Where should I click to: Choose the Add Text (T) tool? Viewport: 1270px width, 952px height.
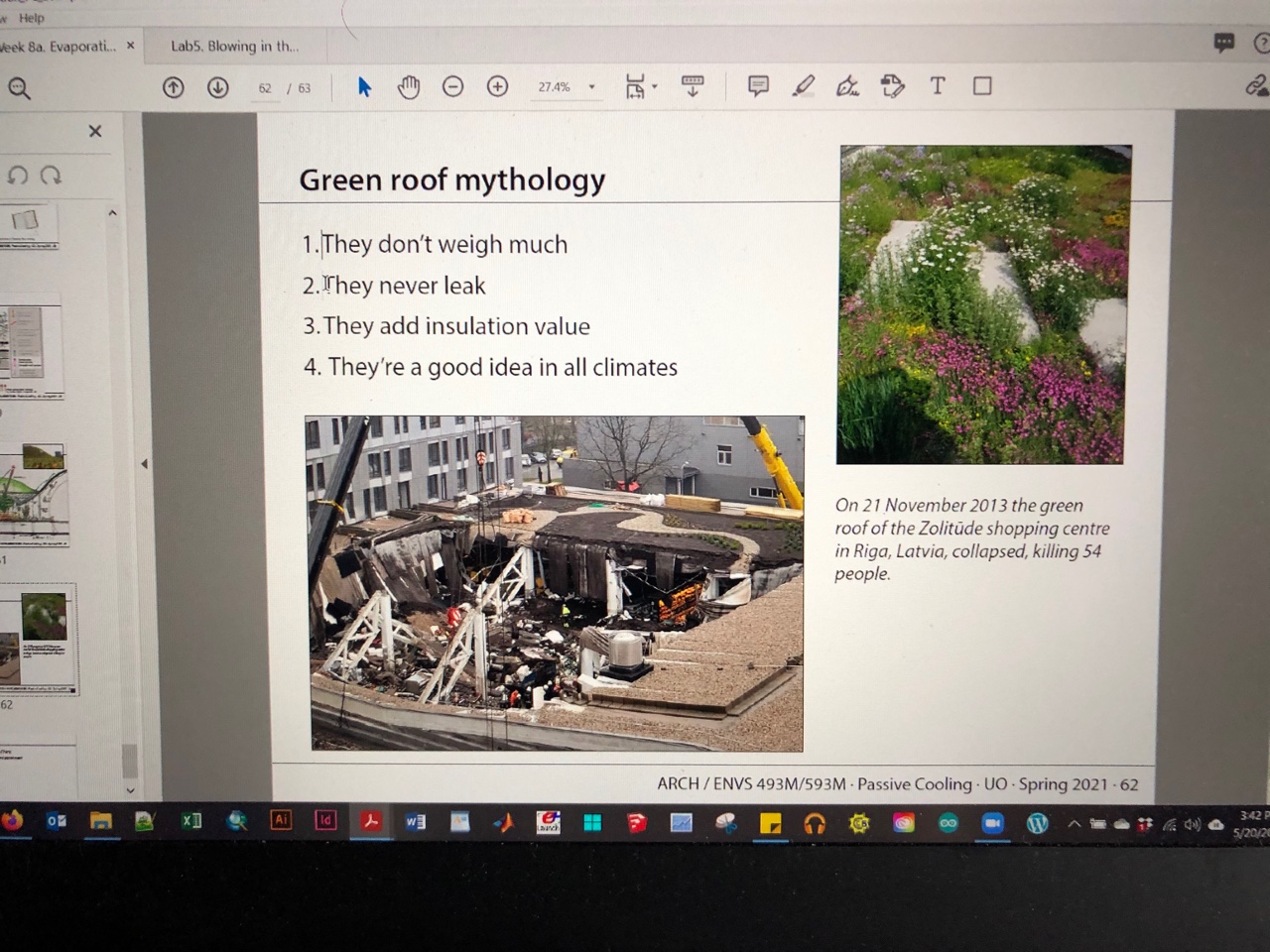coord(937,86)
